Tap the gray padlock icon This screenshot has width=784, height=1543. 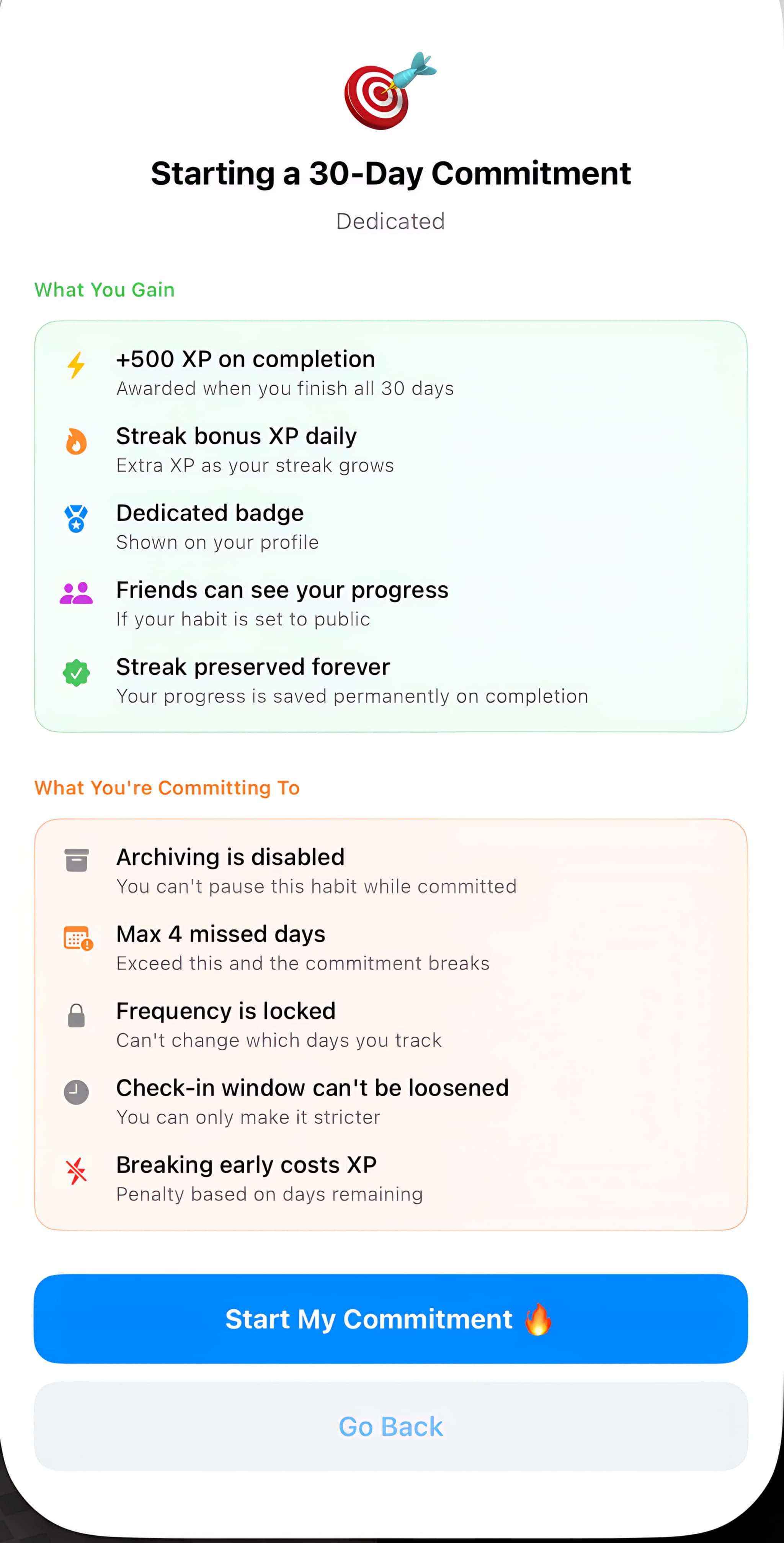(x=76, y=1015)
